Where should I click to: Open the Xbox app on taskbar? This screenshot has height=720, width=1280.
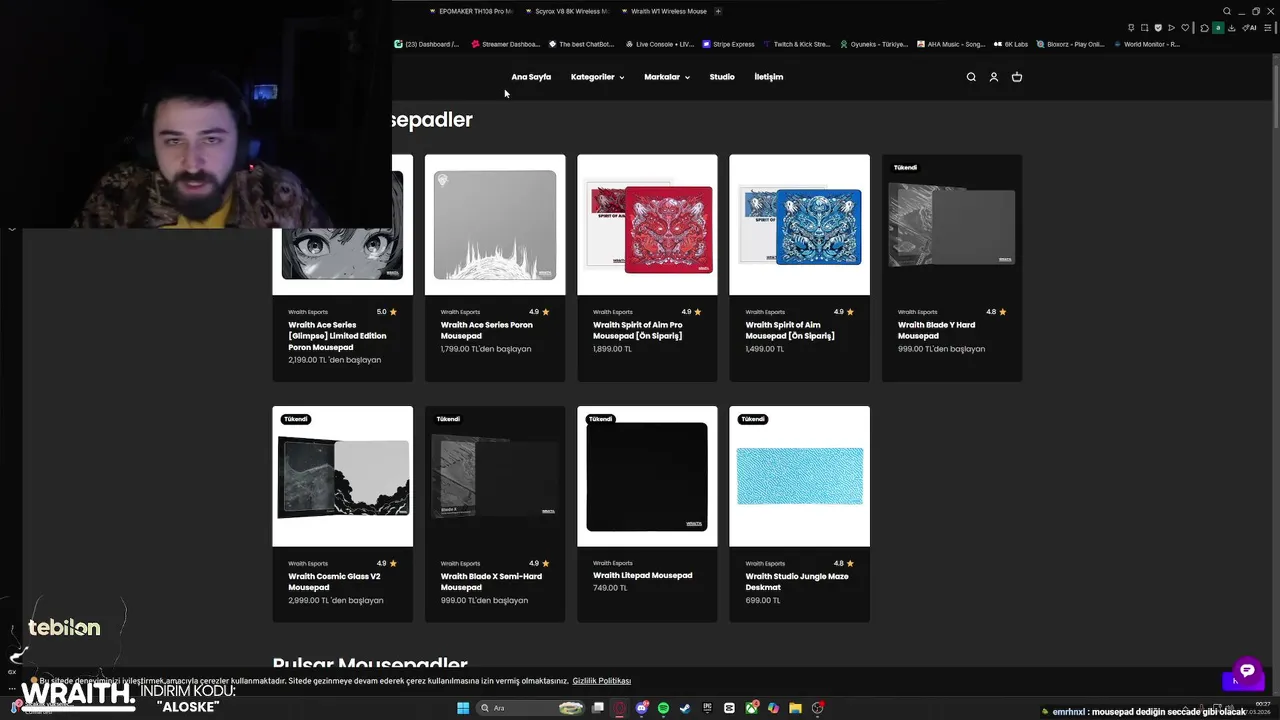coord(751,708)
